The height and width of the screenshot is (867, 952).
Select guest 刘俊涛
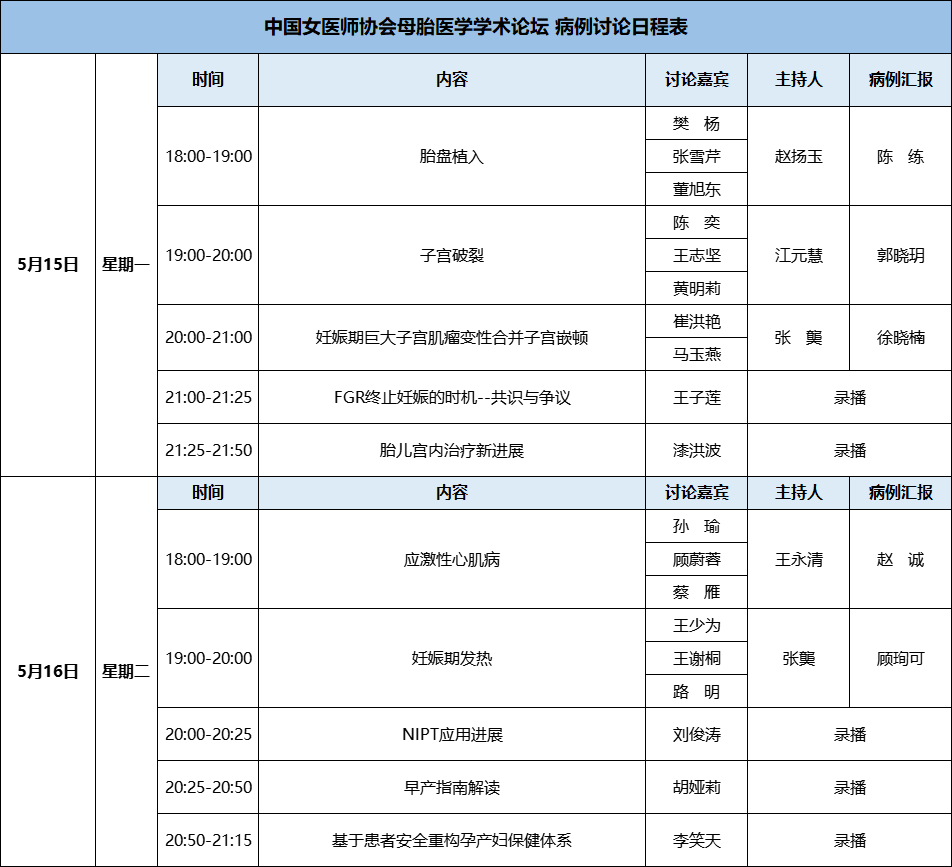696,735
